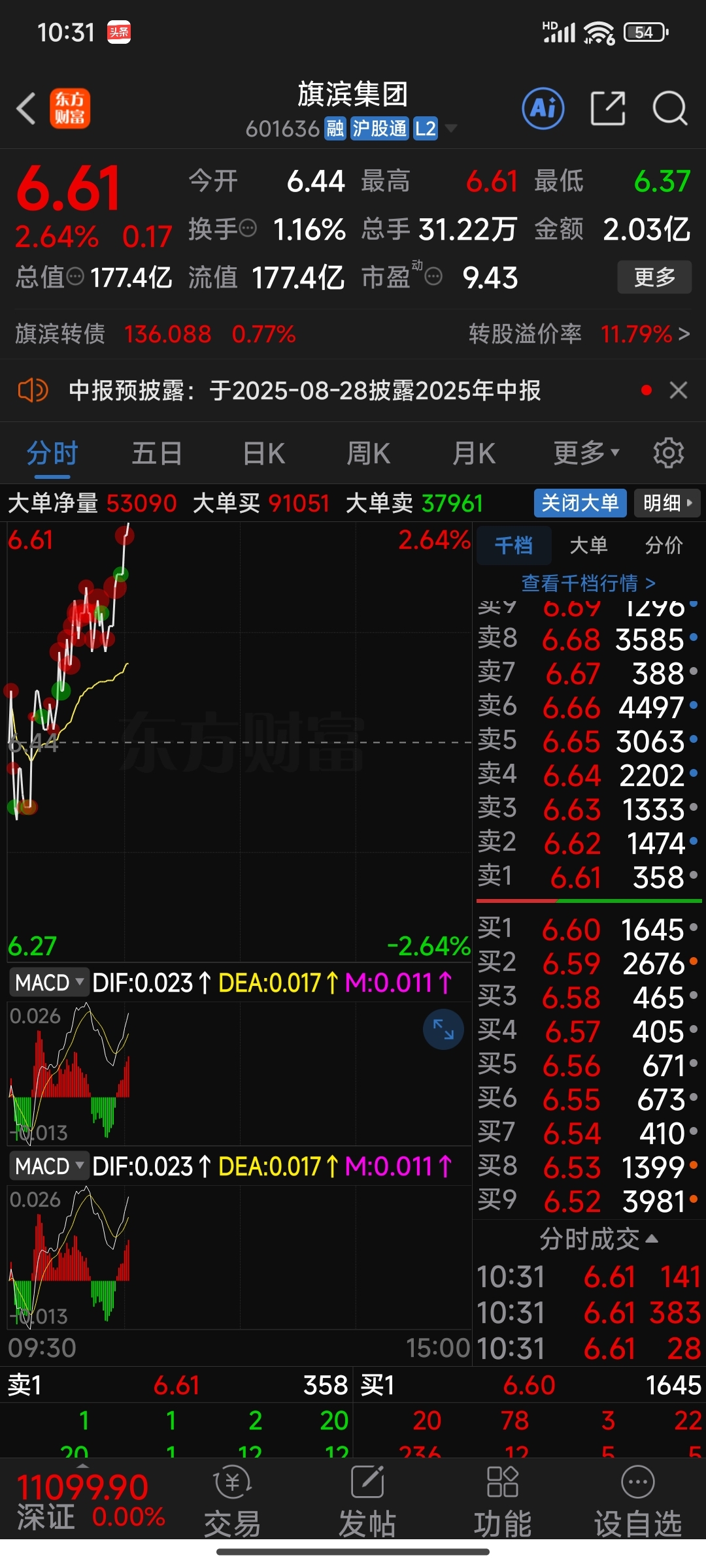Open 更多 chart period dropdown

pos(586,453)
